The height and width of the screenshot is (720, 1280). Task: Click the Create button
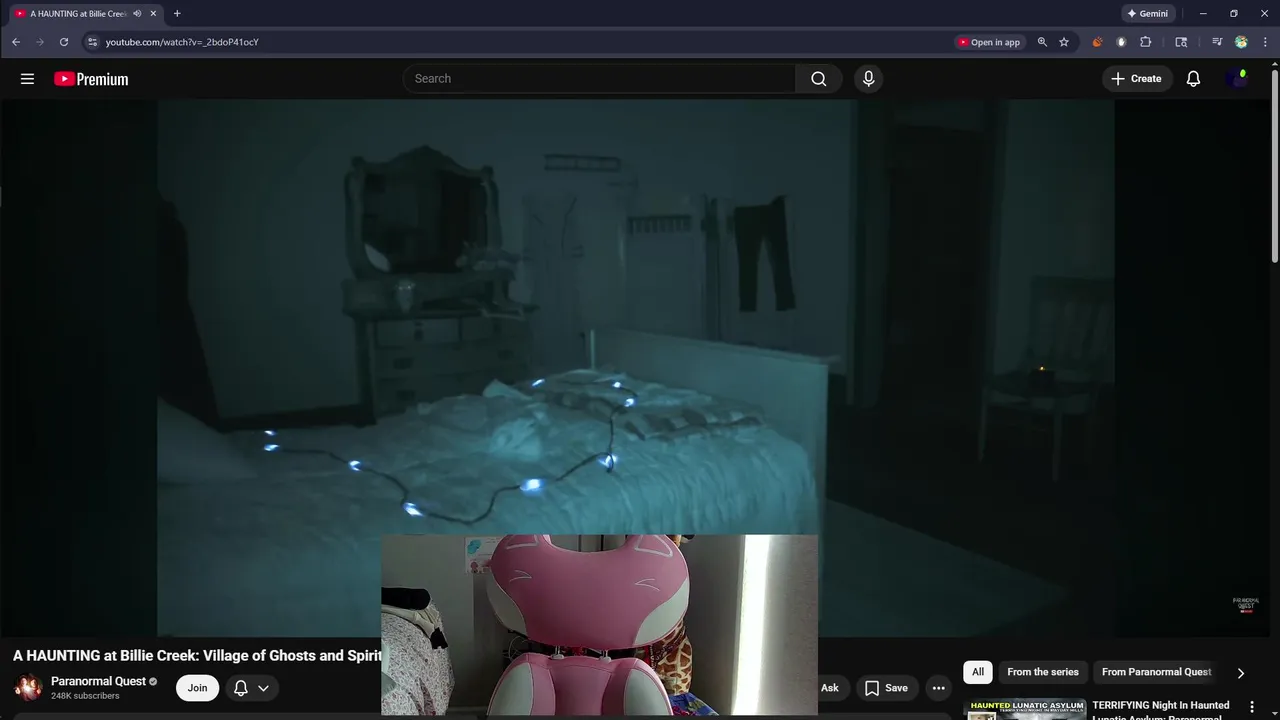1136,79
